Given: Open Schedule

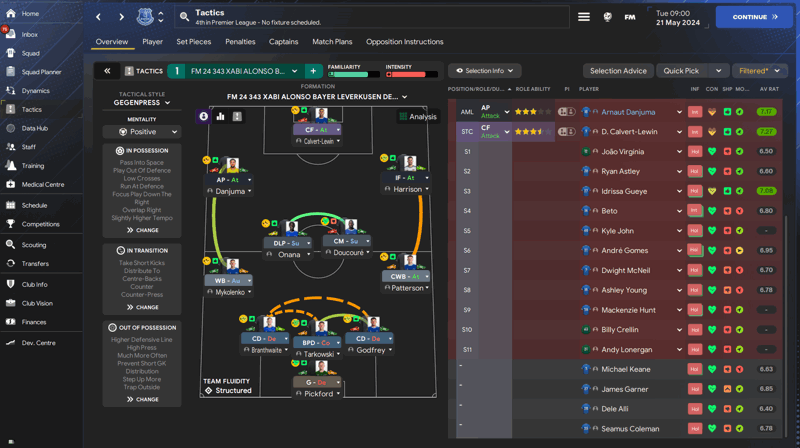Looking at the screenshot, I should 34,206.
